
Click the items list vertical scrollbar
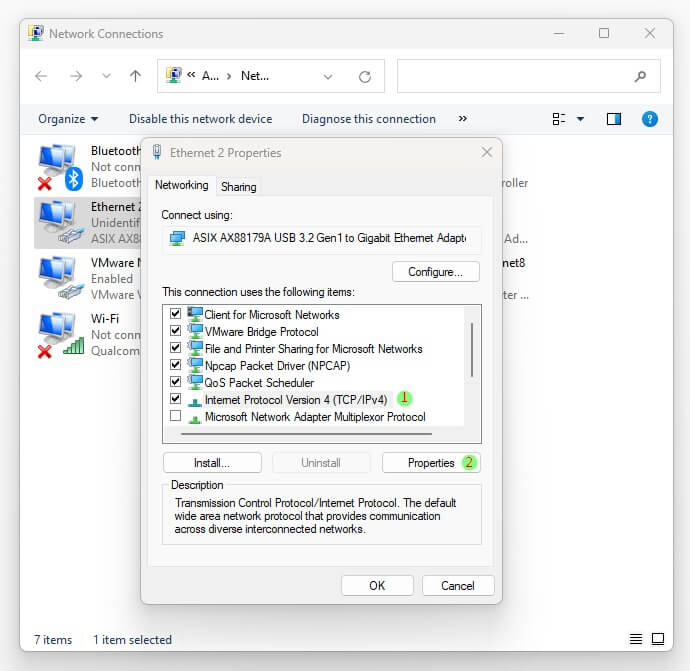pyautogui.click(x=471, y=350)
